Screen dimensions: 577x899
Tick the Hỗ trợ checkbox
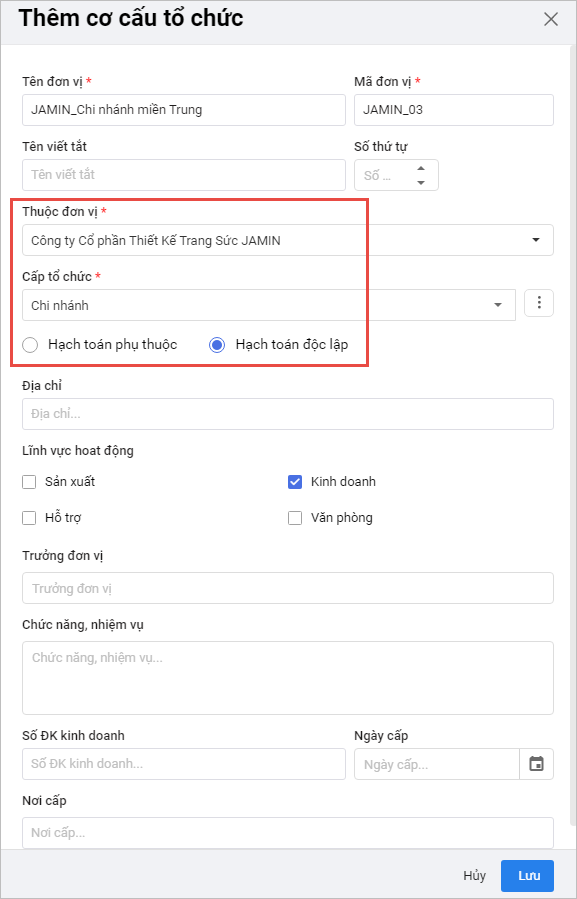click(29, 518)
